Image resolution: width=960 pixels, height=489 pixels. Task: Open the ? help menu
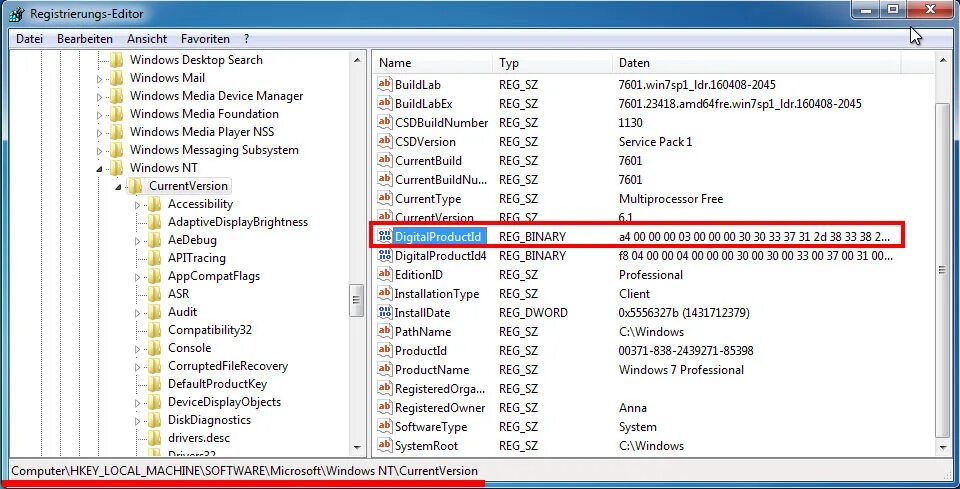pos(246,39)
